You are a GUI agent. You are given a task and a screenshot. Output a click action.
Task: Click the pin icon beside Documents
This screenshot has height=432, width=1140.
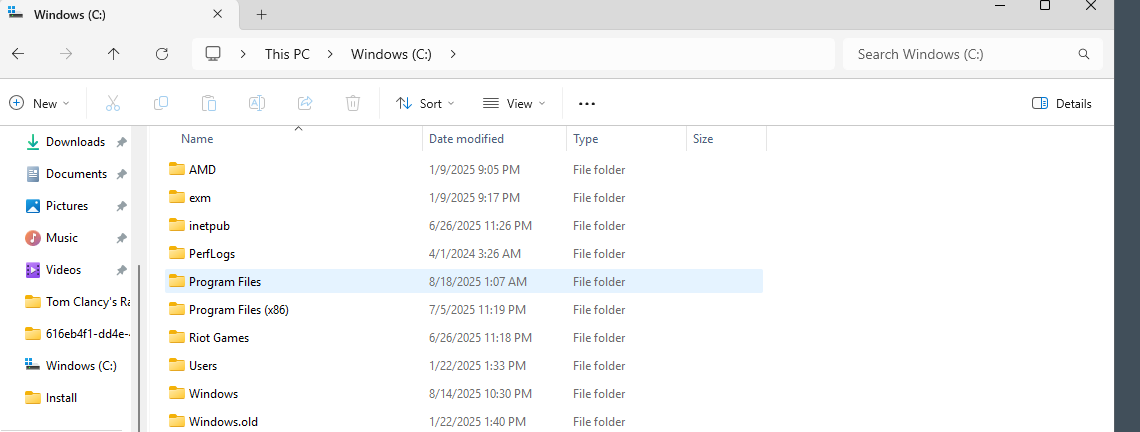coord(121,175)
